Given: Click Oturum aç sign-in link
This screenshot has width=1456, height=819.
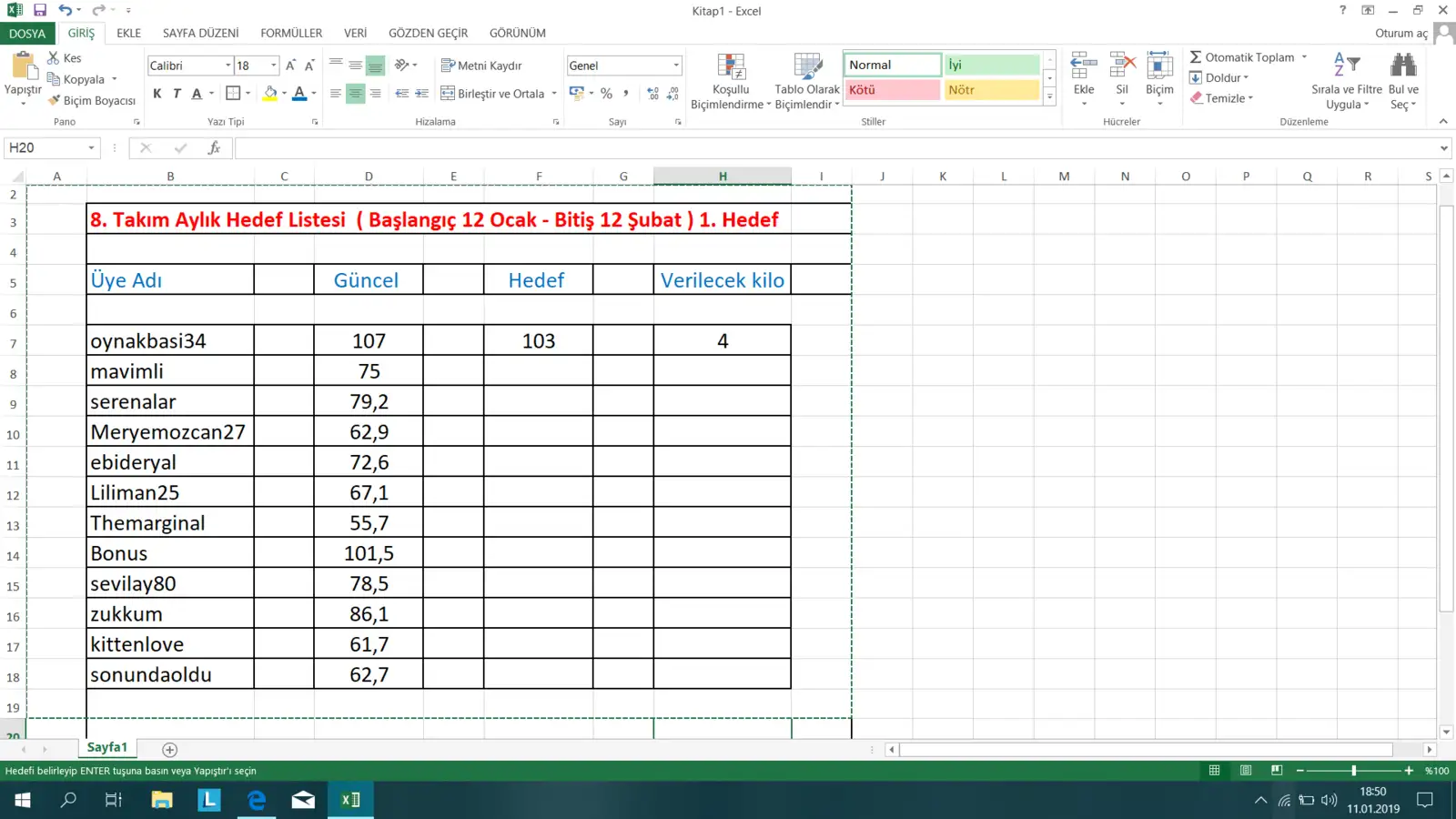Looking at the screenshot, I should [x=1400, y=33].
